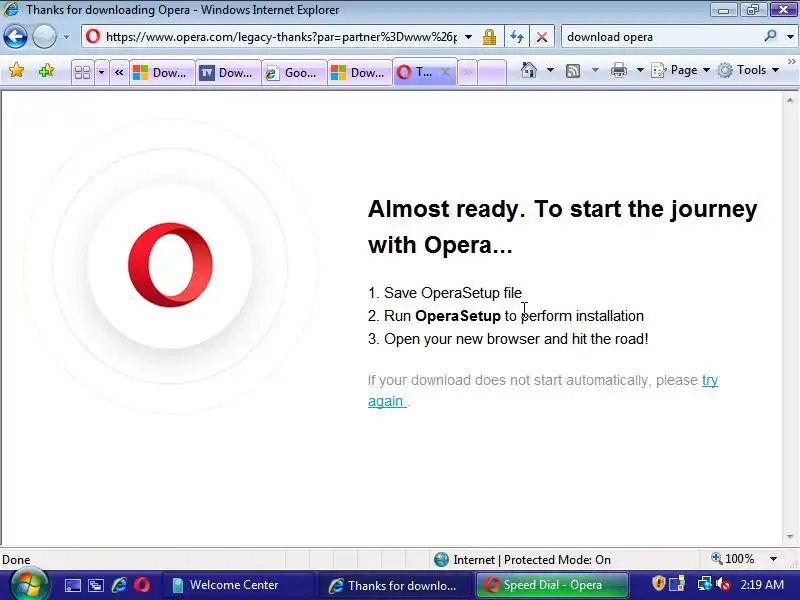800x600 pixels.
Task: Click the scrollbar up arrow
Action: [790, 101]
